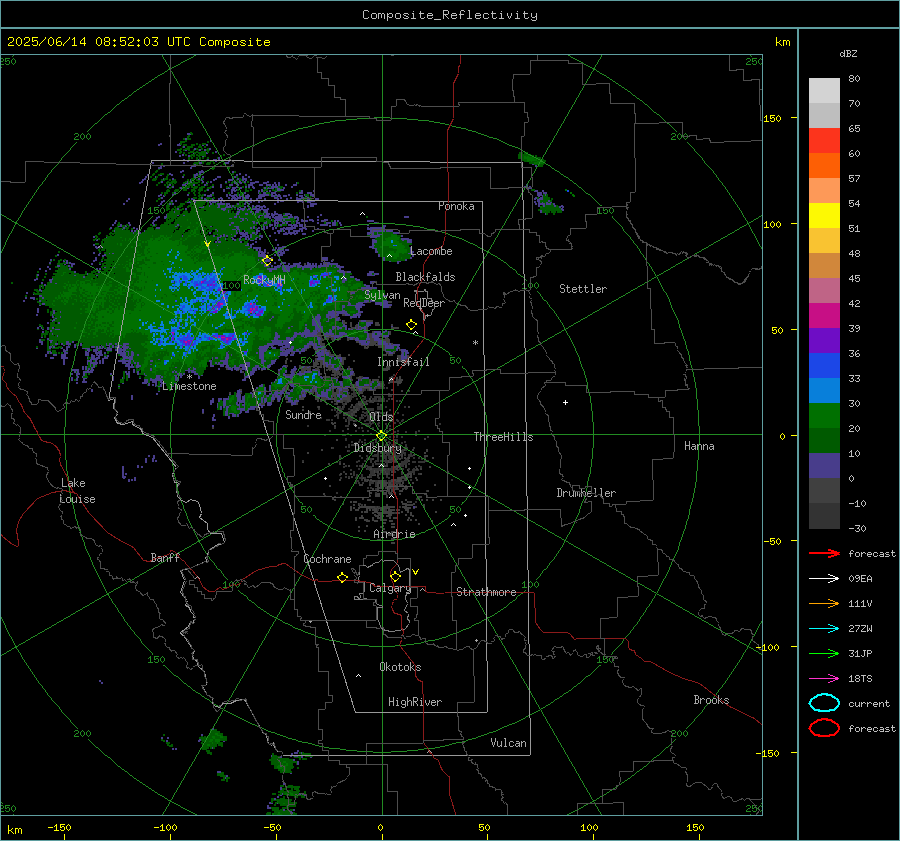
Task: Click the Sylvan label
Action: coord(382,295)
